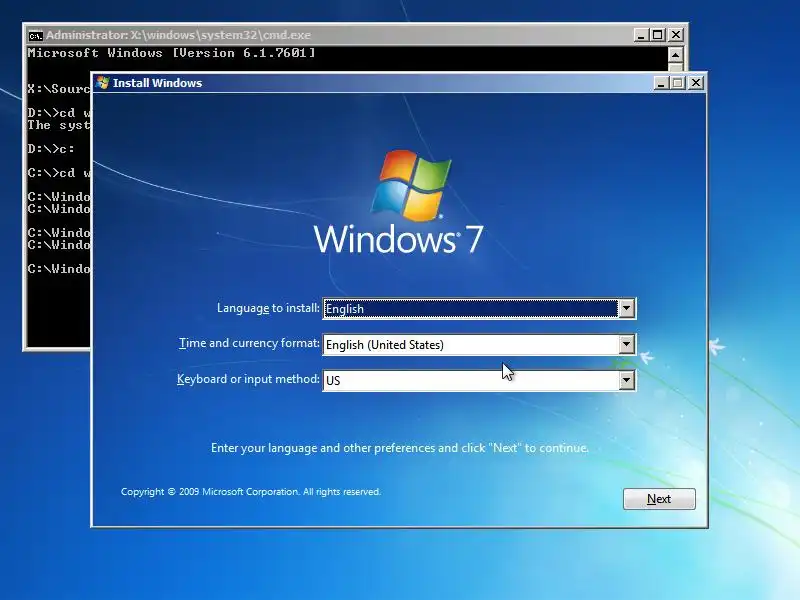
Task: Click the 'Enter your language and other preferences' text
Action: [x=399, y=447]
